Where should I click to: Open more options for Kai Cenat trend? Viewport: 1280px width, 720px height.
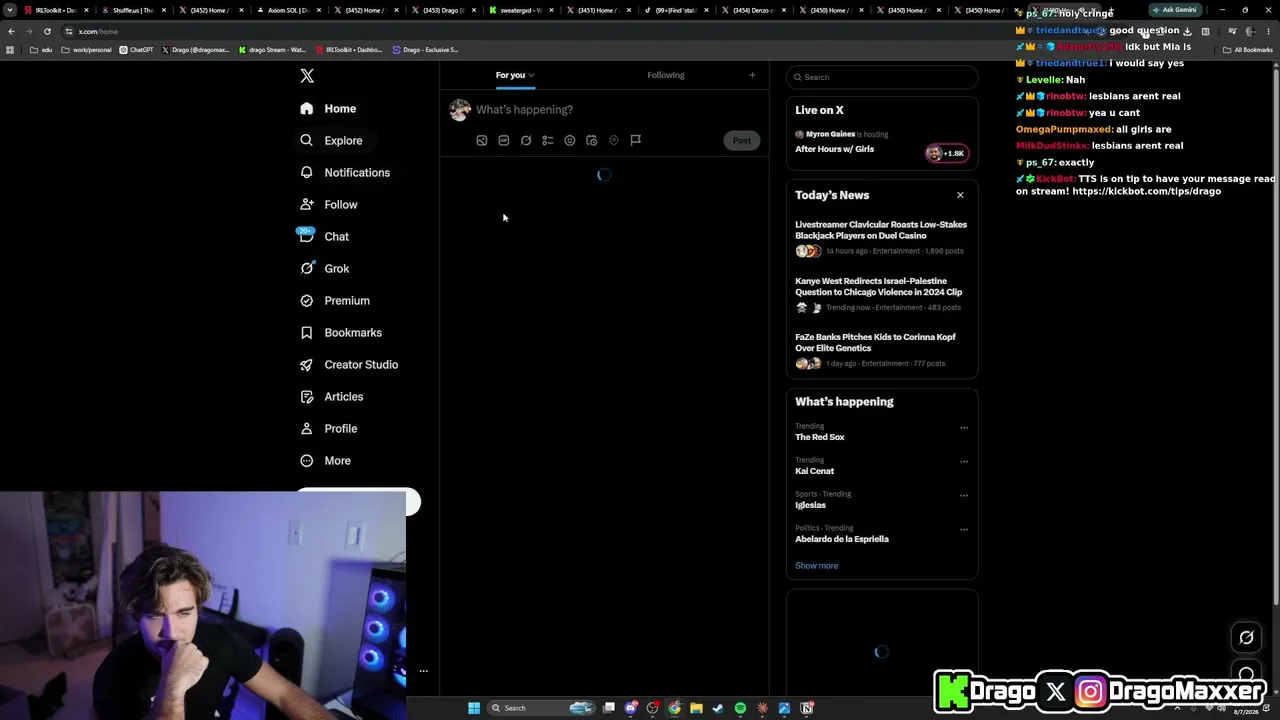964,462
